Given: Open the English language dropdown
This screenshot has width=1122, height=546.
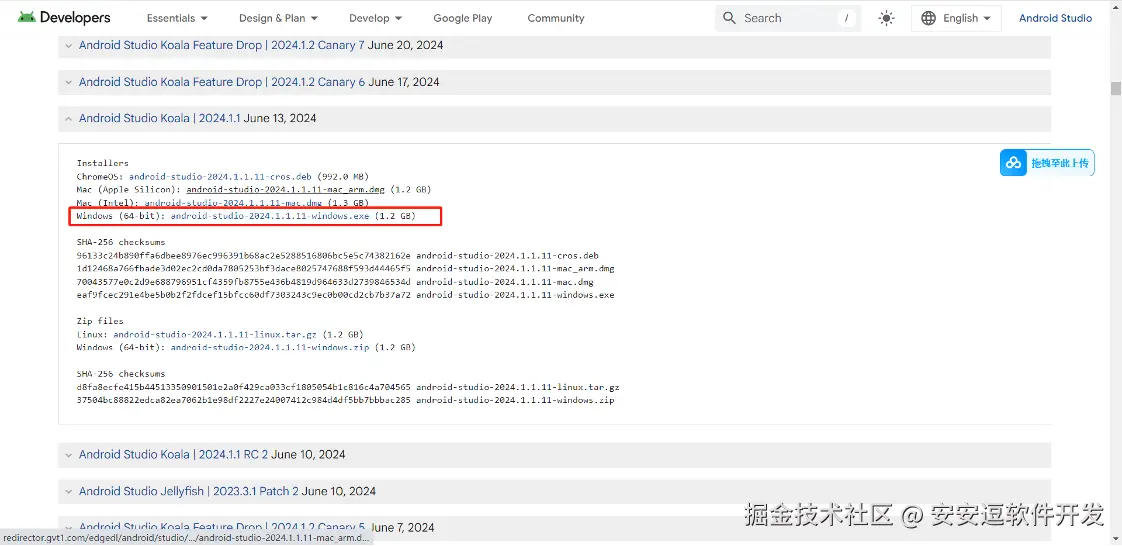Looking at the screenshot, I should click(956, 19).
